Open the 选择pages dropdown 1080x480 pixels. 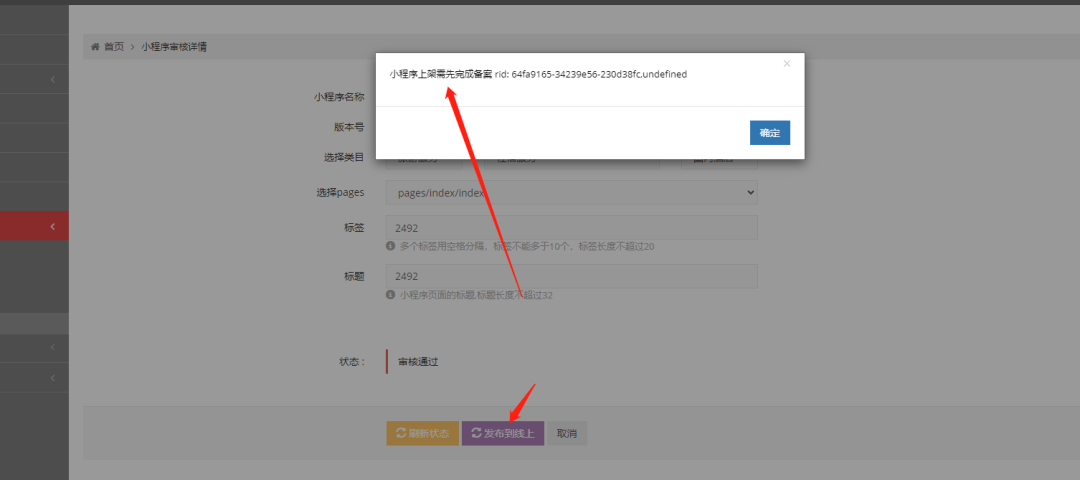572,193
